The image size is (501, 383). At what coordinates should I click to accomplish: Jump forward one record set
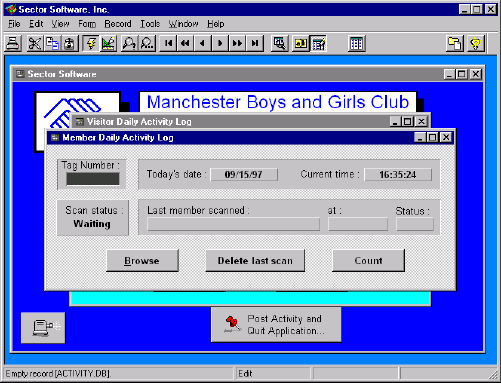(x=237, y=43)
